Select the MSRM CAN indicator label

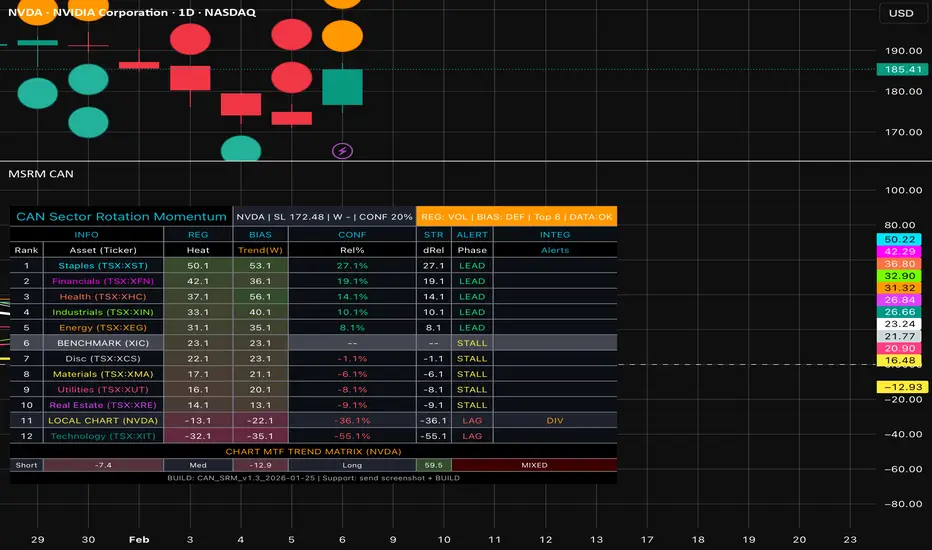click(x=40, y=174)
